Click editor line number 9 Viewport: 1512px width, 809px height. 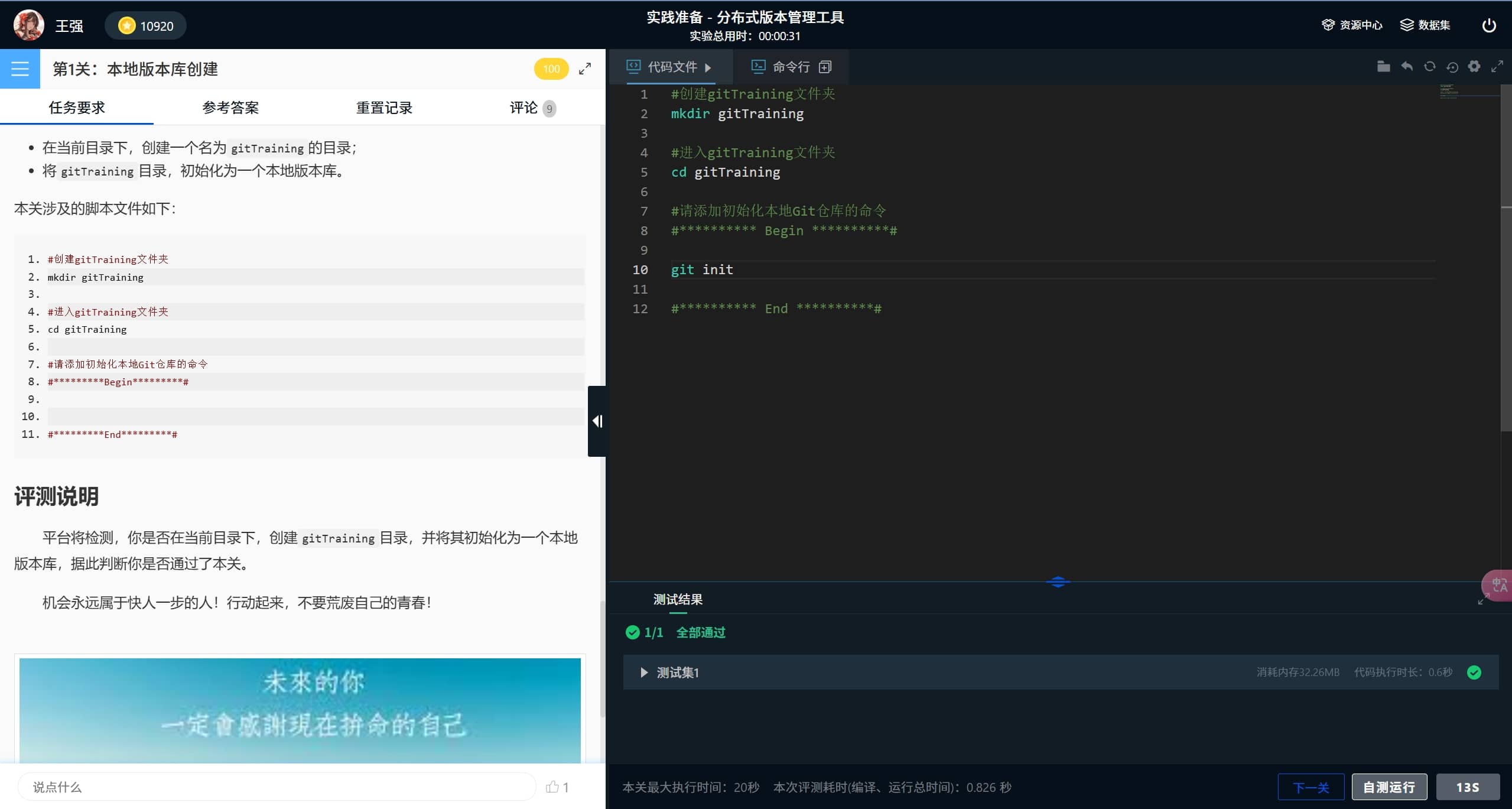click(643, 250)
